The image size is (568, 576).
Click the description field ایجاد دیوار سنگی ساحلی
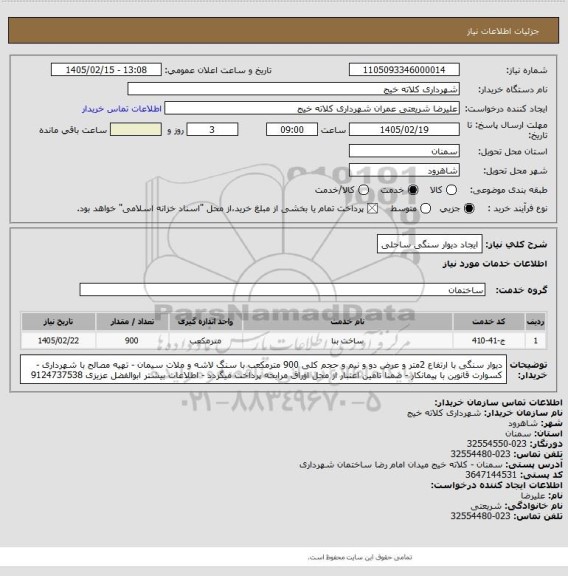429,244
